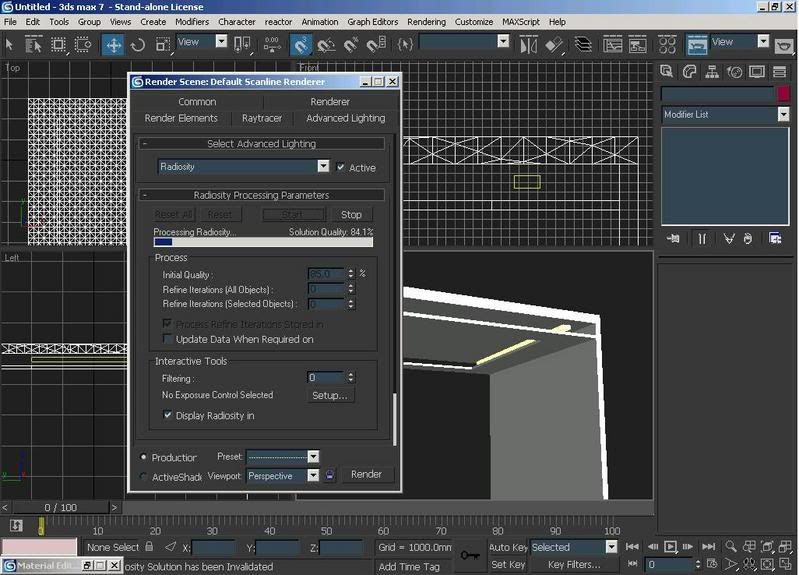
Task: Open the Hierarchy panel in command panel
Action: point(712,72)
